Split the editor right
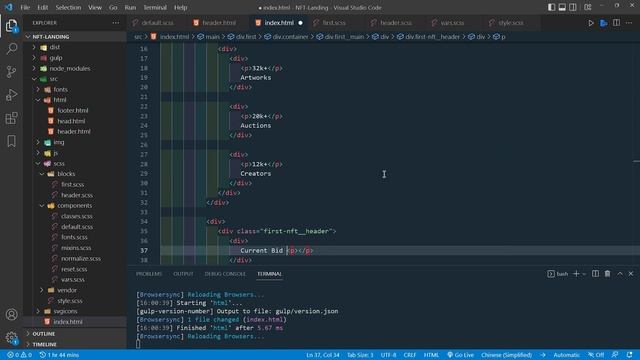The width and height of the screenshot is (640, 360). (x=616, y=23)
